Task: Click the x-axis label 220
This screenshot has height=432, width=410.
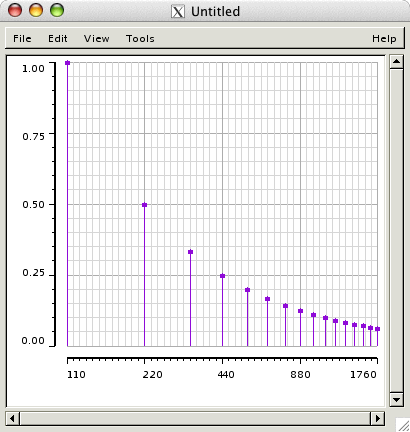Action: click(153, 375)
